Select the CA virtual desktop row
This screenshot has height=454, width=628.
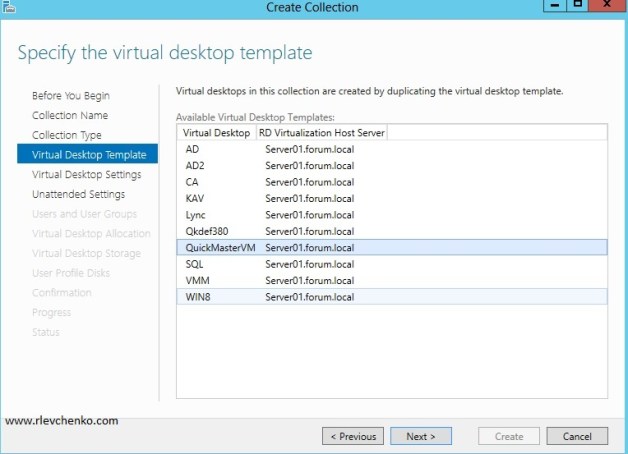coord(392,182)
